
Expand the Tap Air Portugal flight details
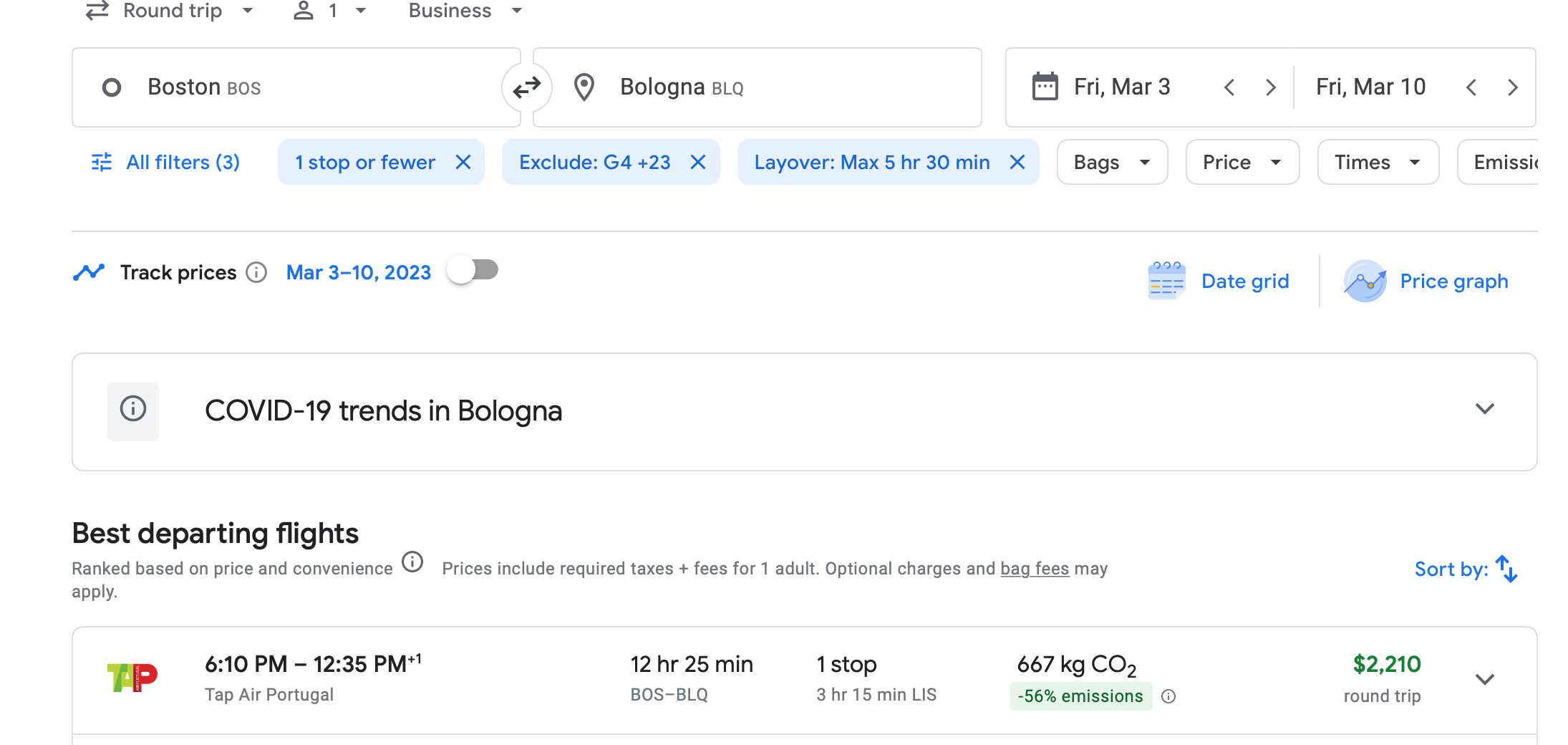(x=1484, y=679)
